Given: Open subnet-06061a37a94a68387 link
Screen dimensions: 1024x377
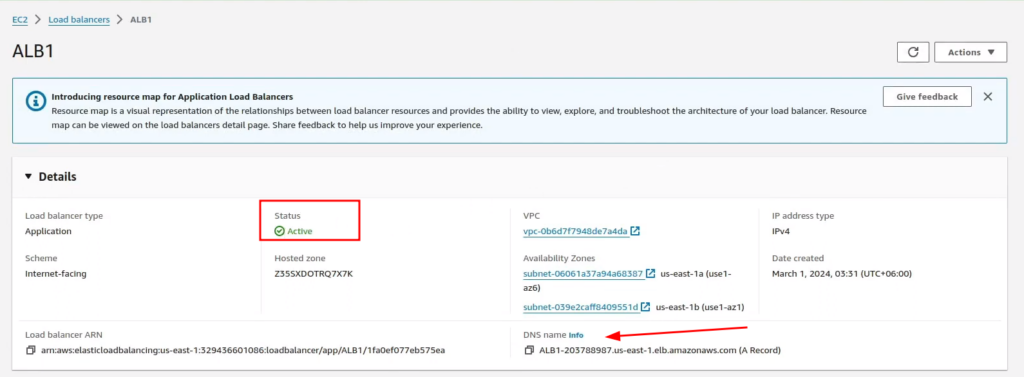Looking at the screenshot, I should point(583,274).
